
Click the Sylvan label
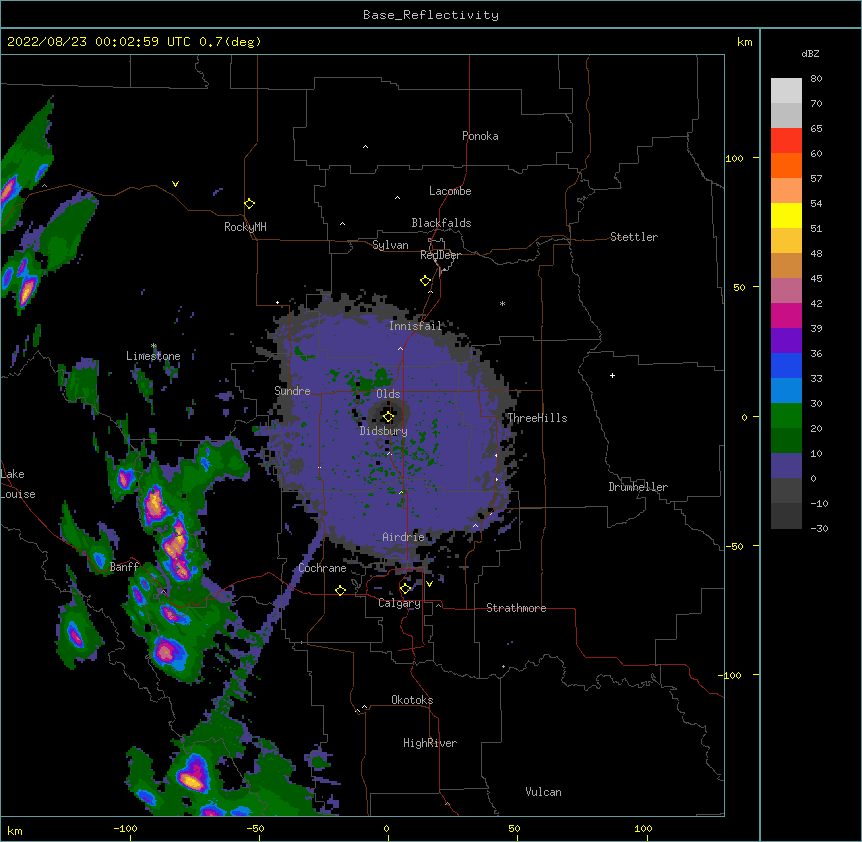390,245
